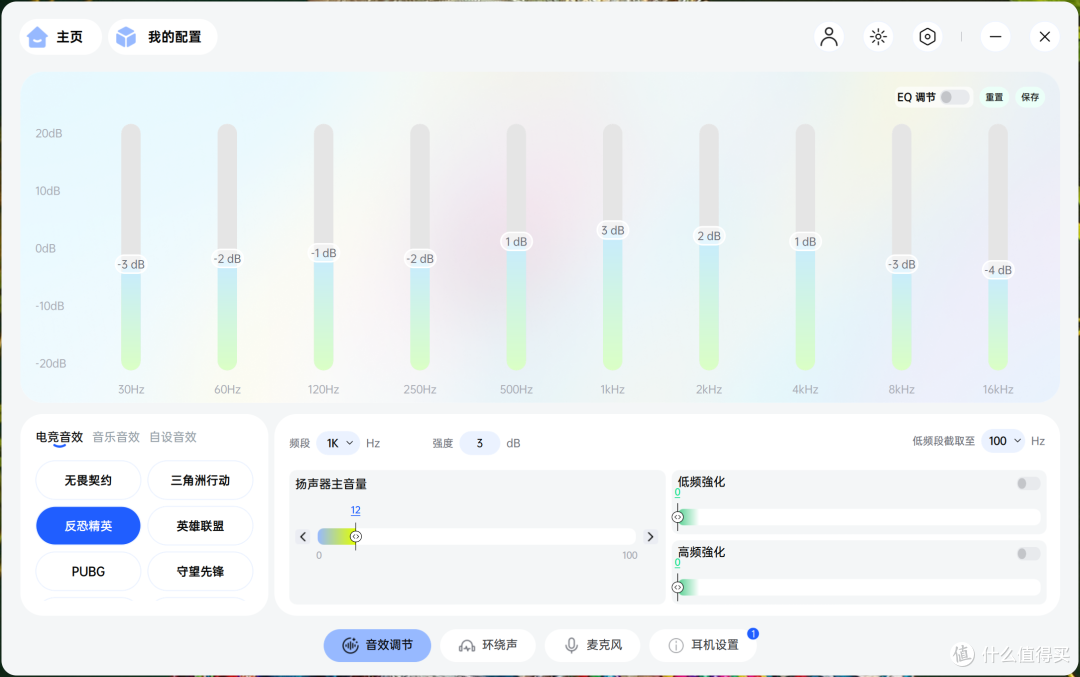Click the 低频強化 slider handle
1080x677 pixels.
[x=678, y=517]
